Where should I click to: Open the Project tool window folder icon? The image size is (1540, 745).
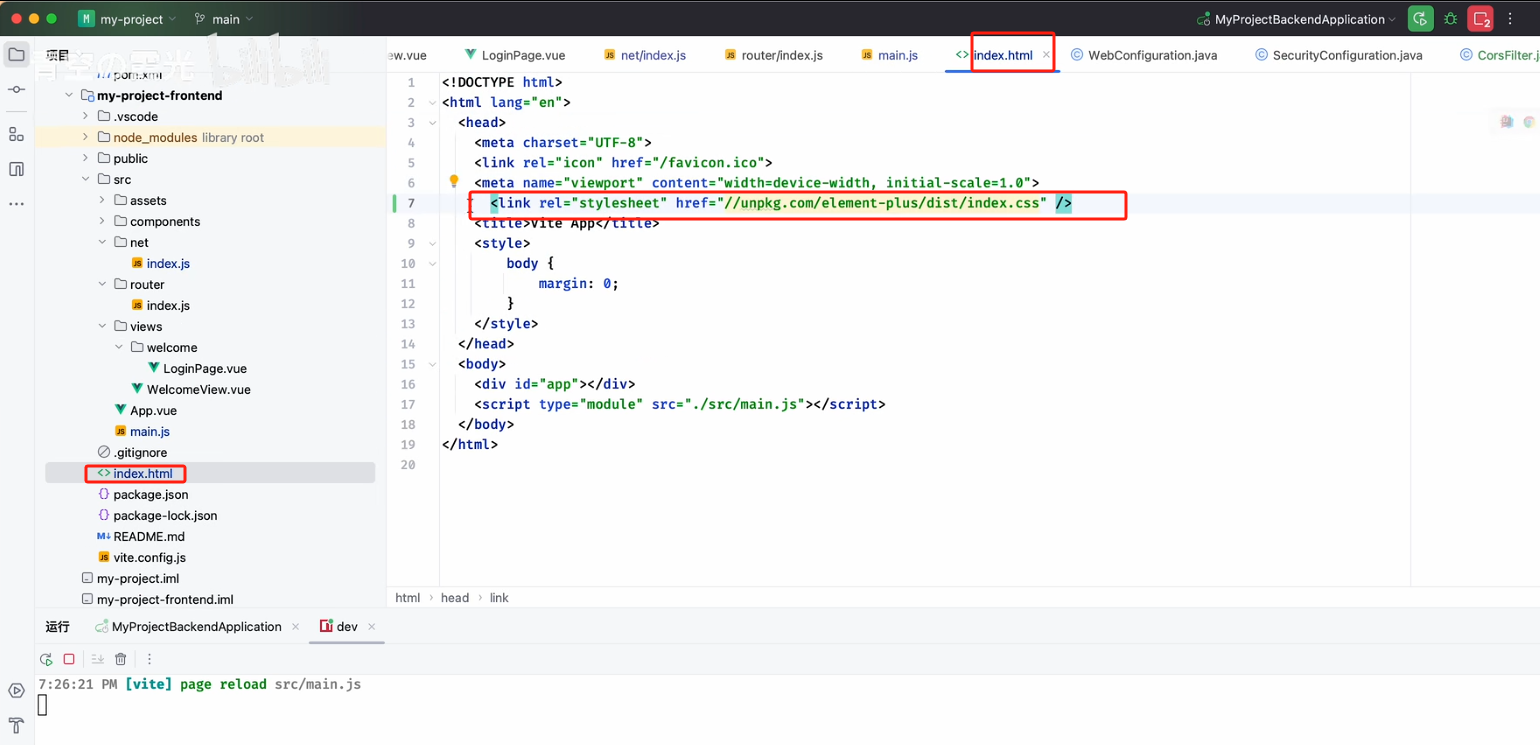tap(16, 55)
